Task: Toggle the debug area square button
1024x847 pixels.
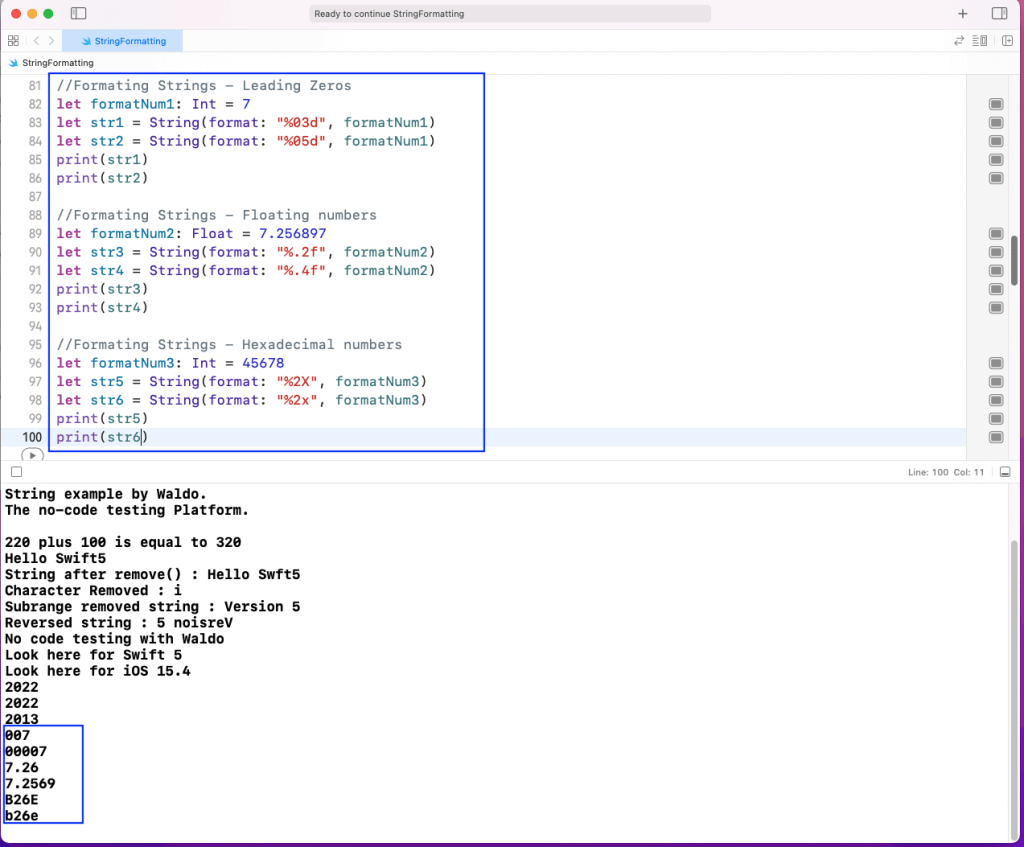Action: point(16,471)
